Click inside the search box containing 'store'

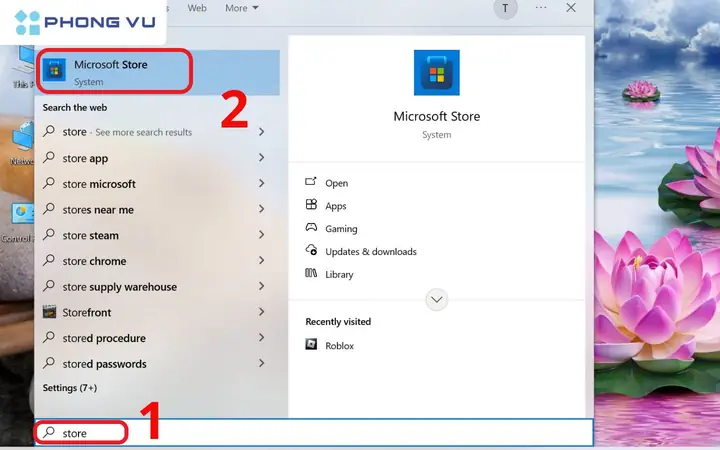[314, 433]
